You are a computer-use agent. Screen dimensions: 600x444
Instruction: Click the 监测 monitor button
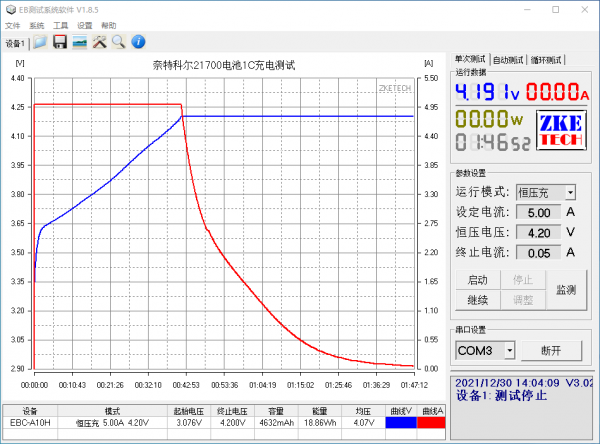[566, 289]
